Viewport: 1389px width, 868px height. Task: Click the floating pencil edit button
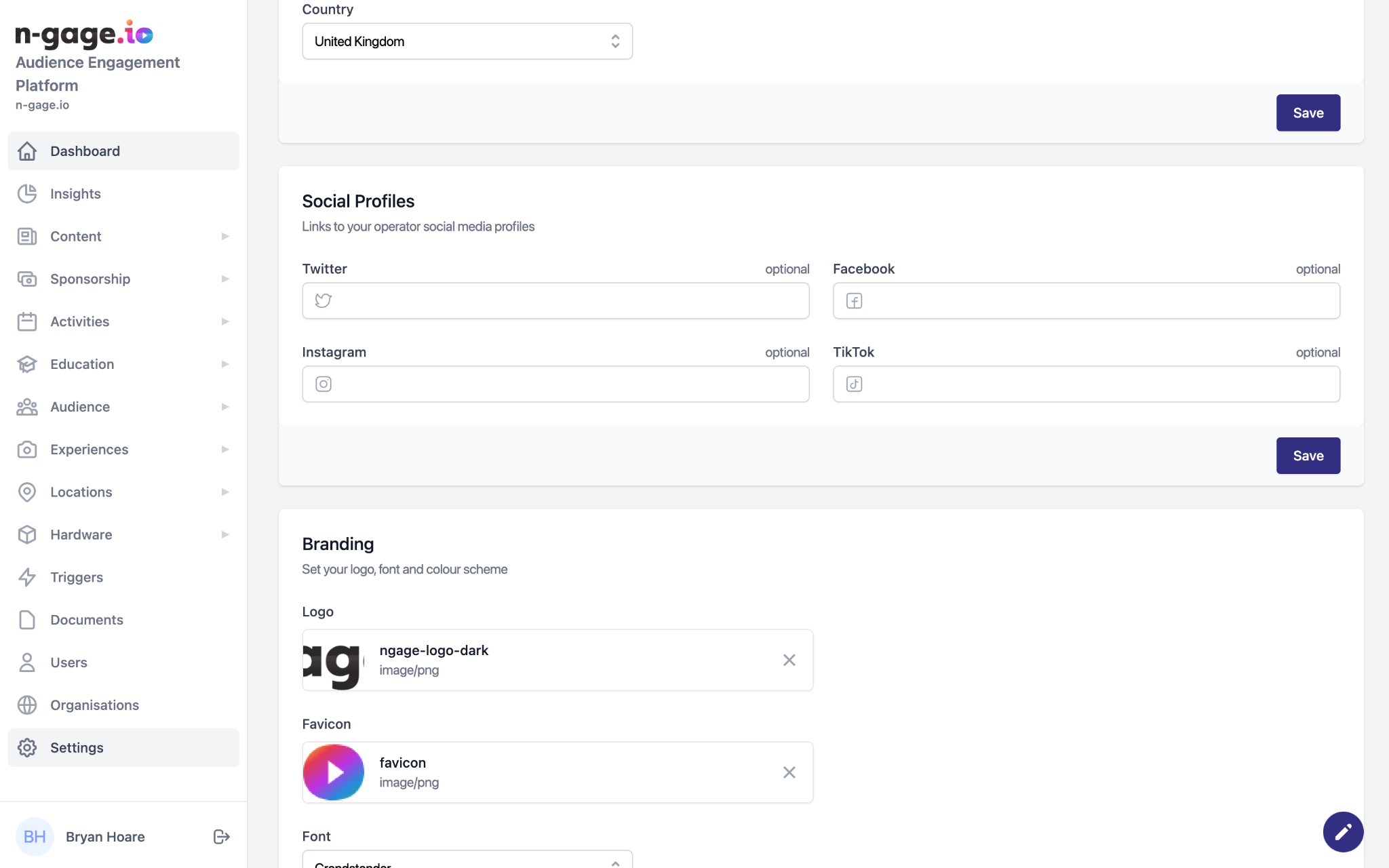(1342, 831)
